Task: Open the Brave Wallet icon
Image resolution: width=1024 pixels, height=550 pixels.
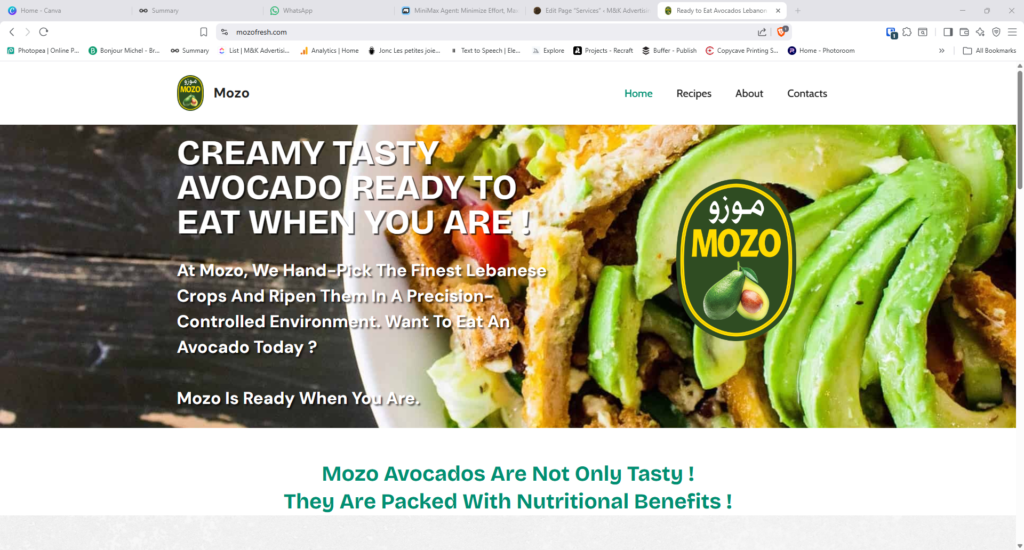Action: click(964, 31)
